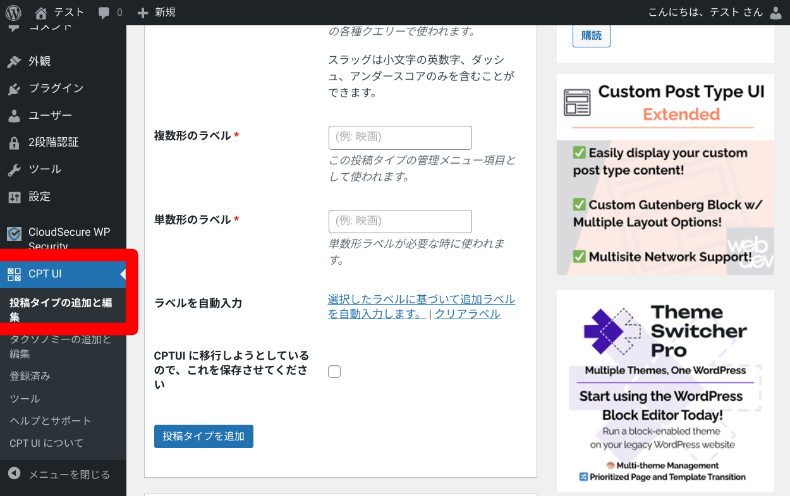The height and width of the screenshot is (496, 790).
Task: Focus the 単数形のラベル input field
Action: pyautogui.click(x=400, y=222)
